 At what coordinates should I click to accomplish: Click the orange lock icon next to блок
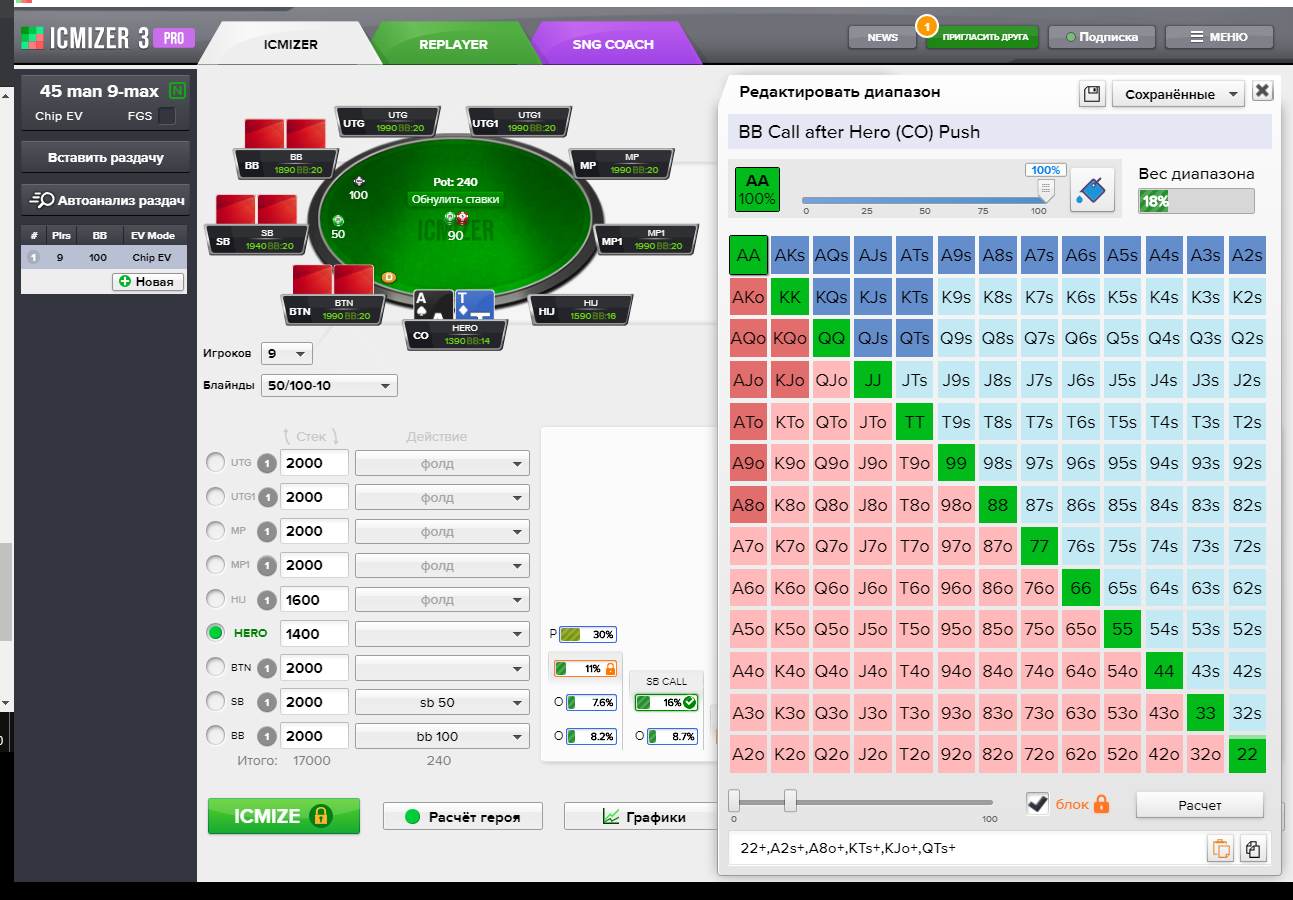click(1101, 803)
